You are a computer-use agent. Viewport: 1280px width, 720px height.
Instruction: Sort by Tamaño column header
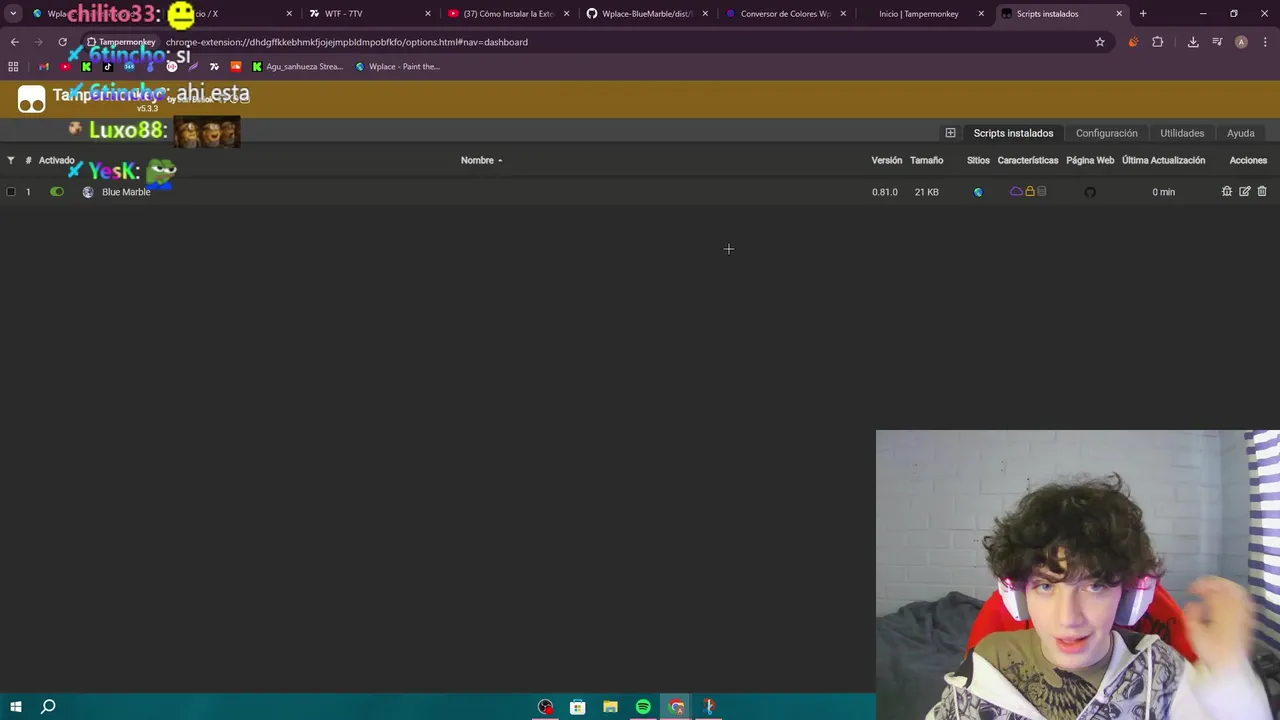click(x=926, y=160)
